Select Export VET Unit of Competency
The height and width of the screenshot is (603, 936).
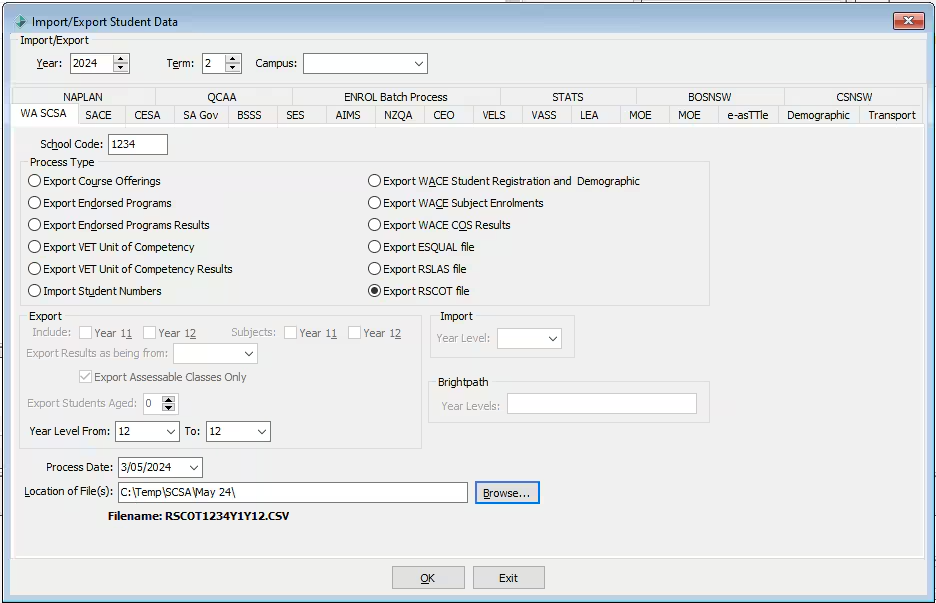(x=34, y=247)
